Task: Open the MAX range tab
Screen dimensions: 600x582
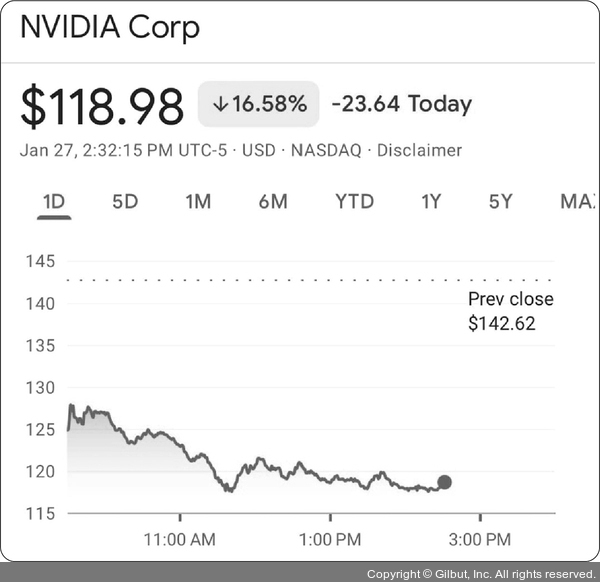Action: 578,202
